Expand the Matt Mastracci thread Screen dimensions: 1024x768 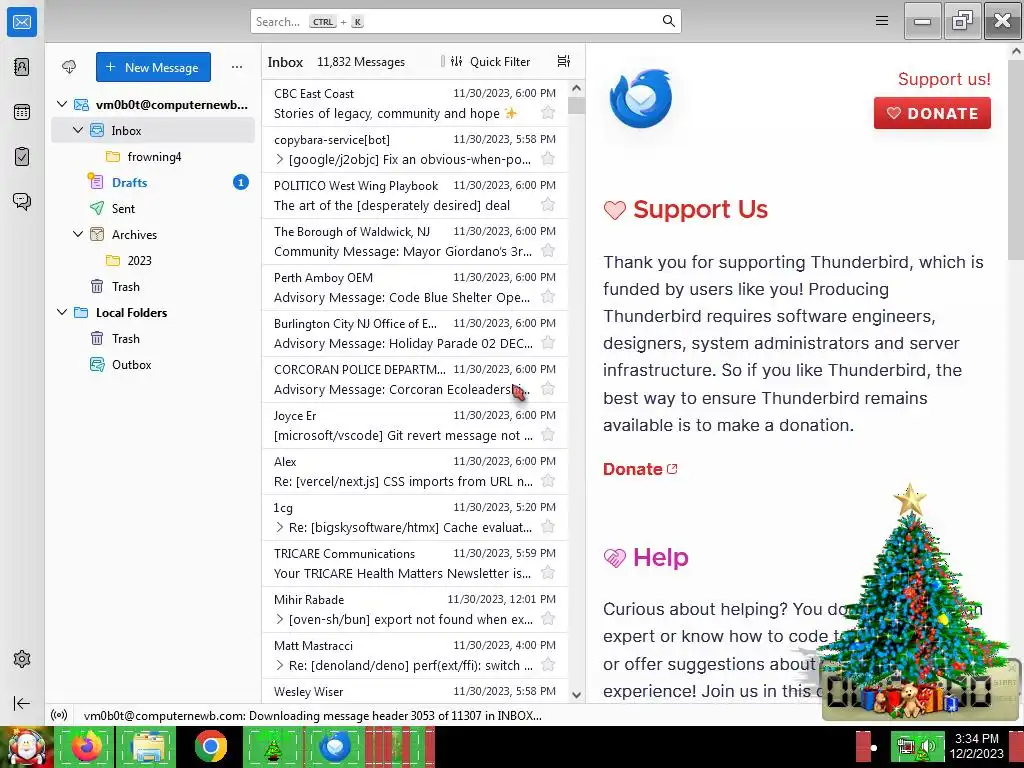280,665
